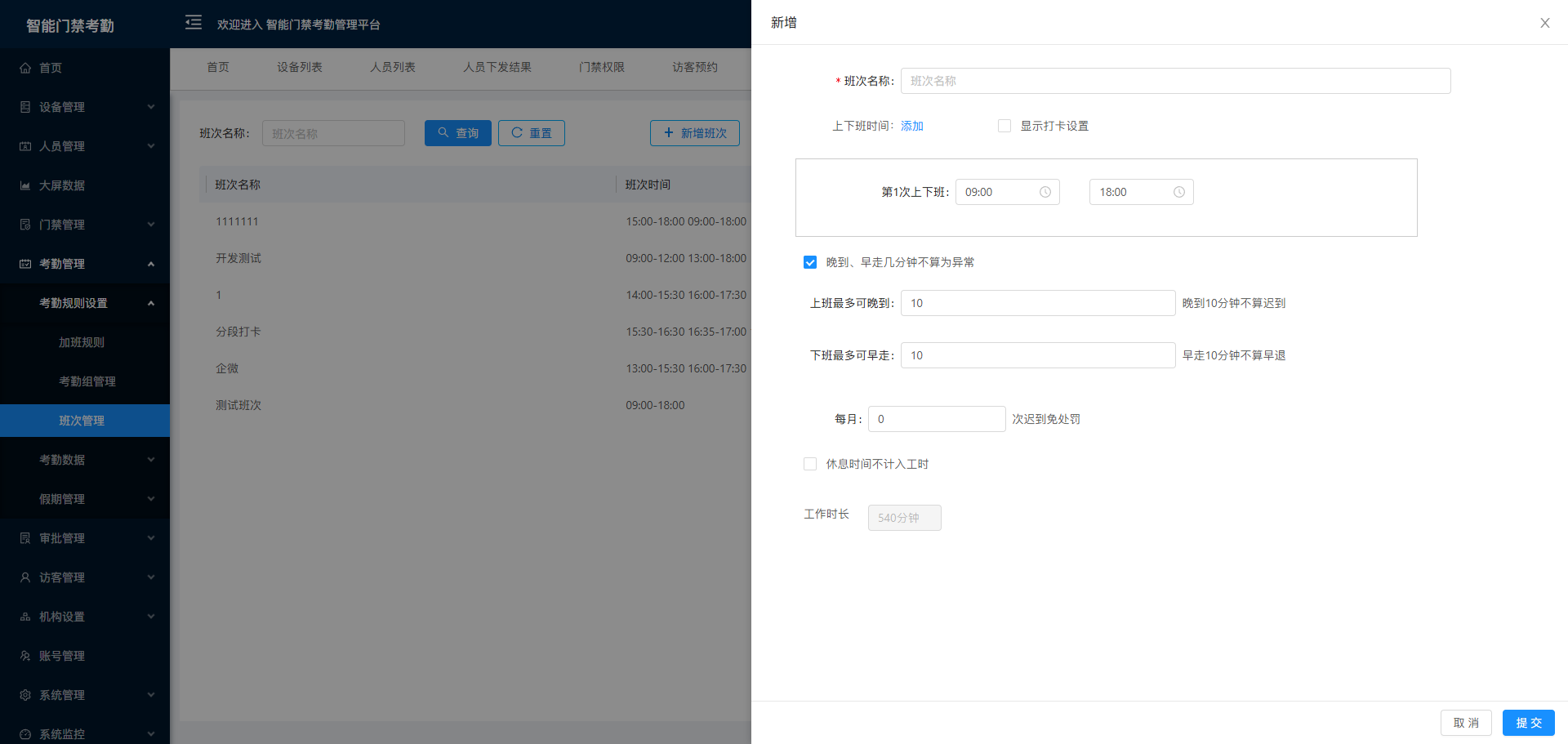Click the 人员管理 sidebar icon
Screen dimensions: 1568x744
[x=25, y=146]
